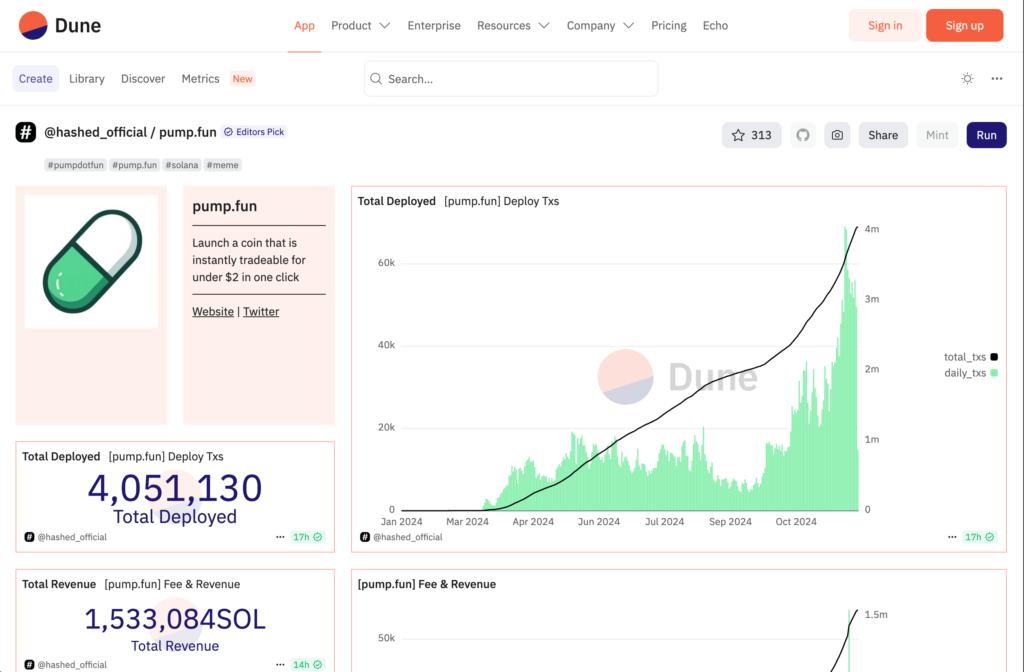Click the #solana tag
The height and width of the screenshot is (672, 1024).
(182, 165)
